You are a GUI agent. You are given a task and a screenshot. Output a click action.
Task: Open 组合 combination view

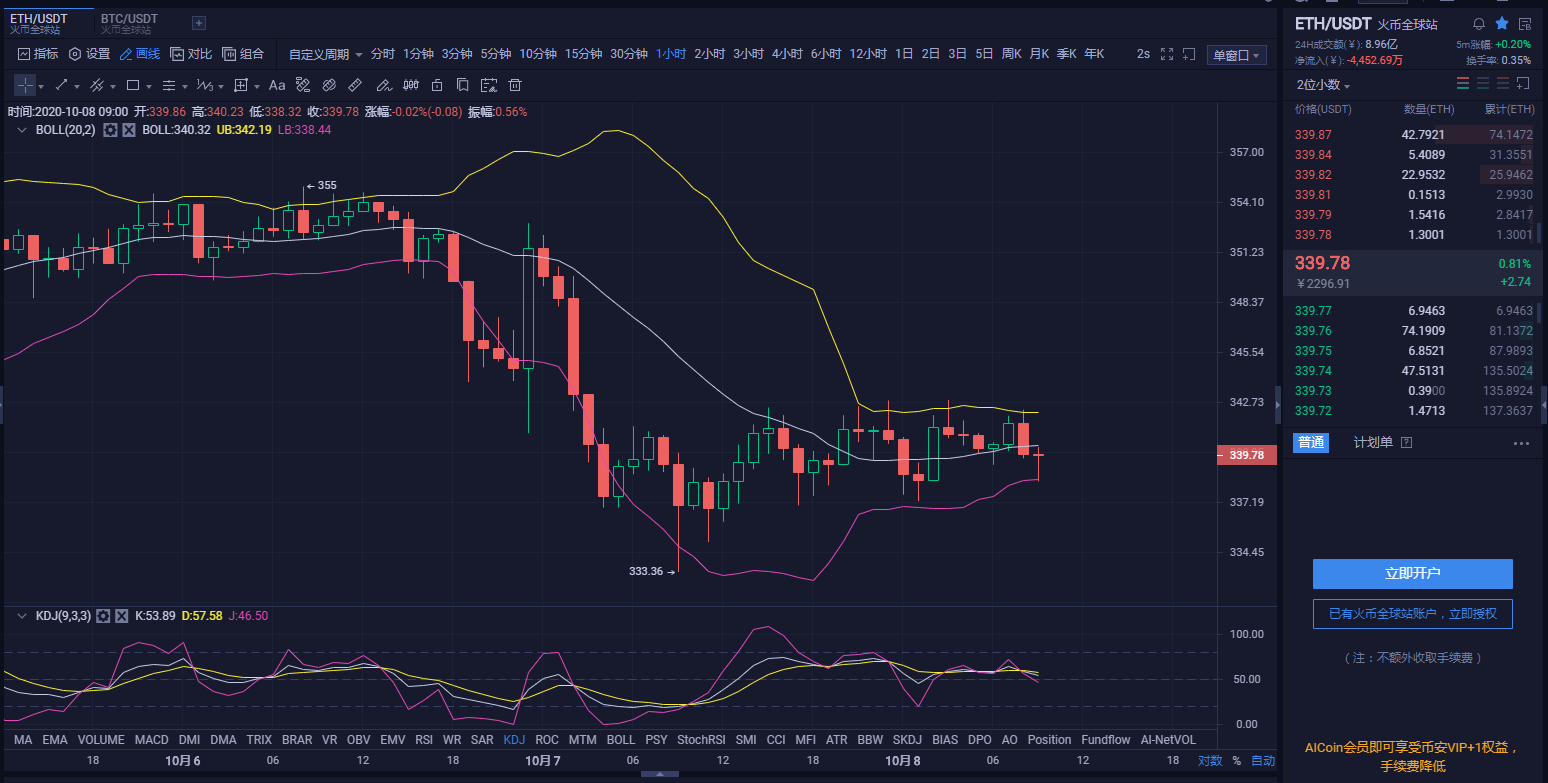pos(243,54)
